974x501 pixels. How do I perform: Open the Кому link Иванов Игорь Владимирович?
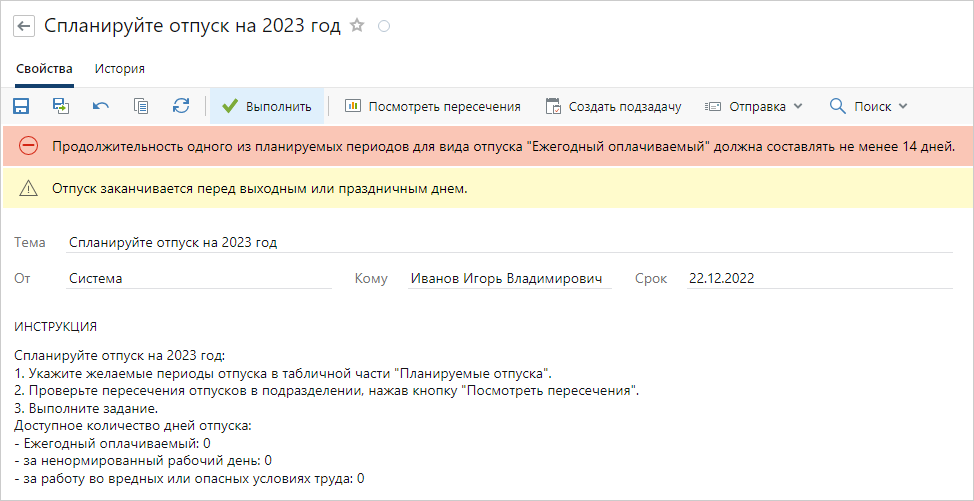click(506, 279)
